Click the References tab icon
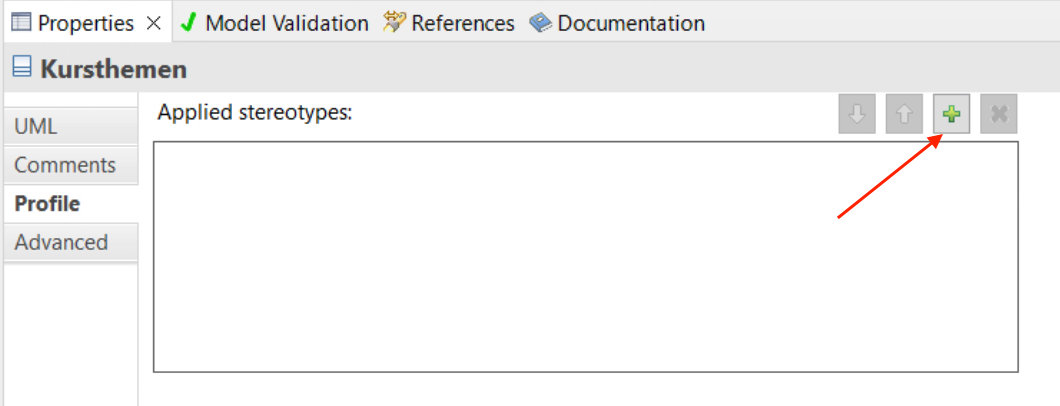 [393, 23]
